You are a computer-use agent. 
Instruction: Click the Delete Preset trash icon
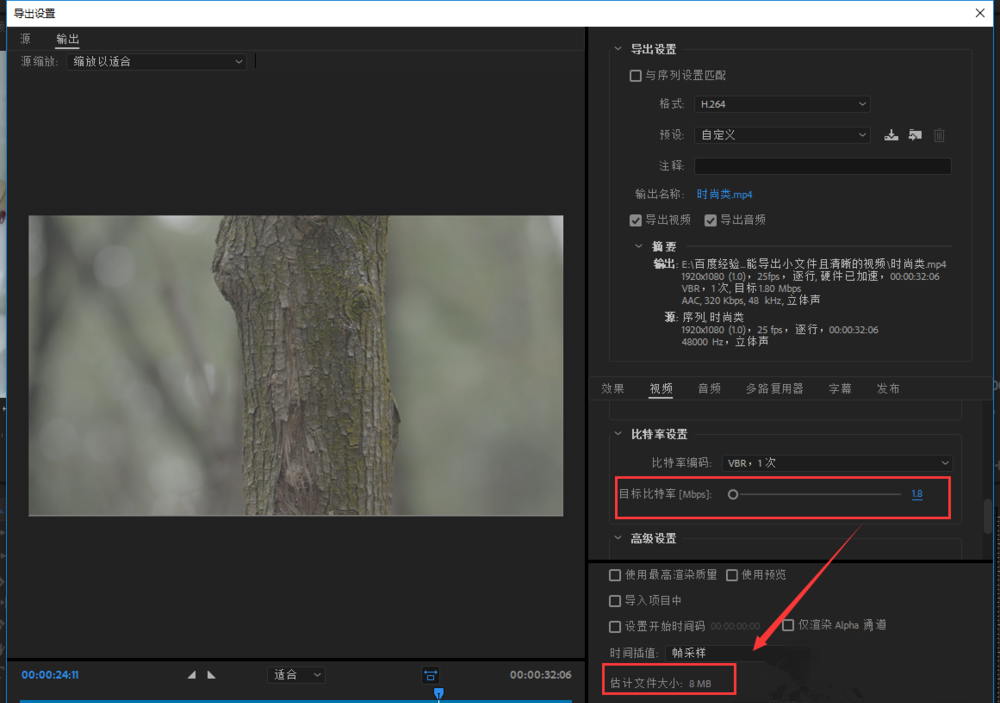939,134
